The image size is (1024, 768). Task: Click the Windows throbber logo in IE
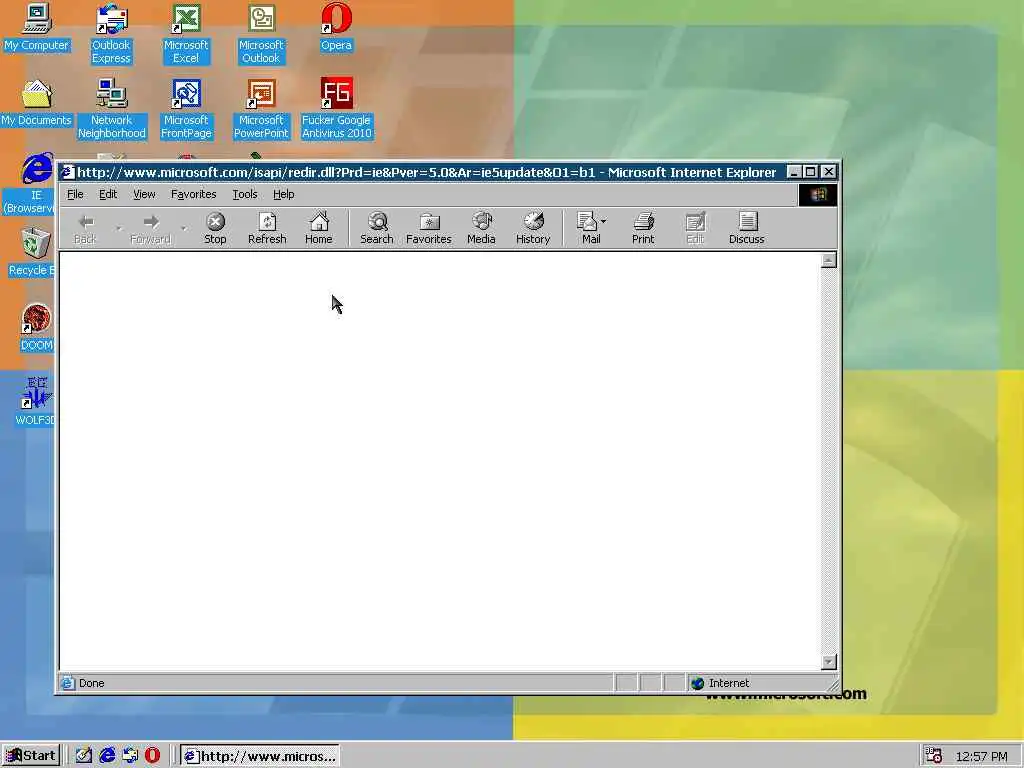pos(818,195)
